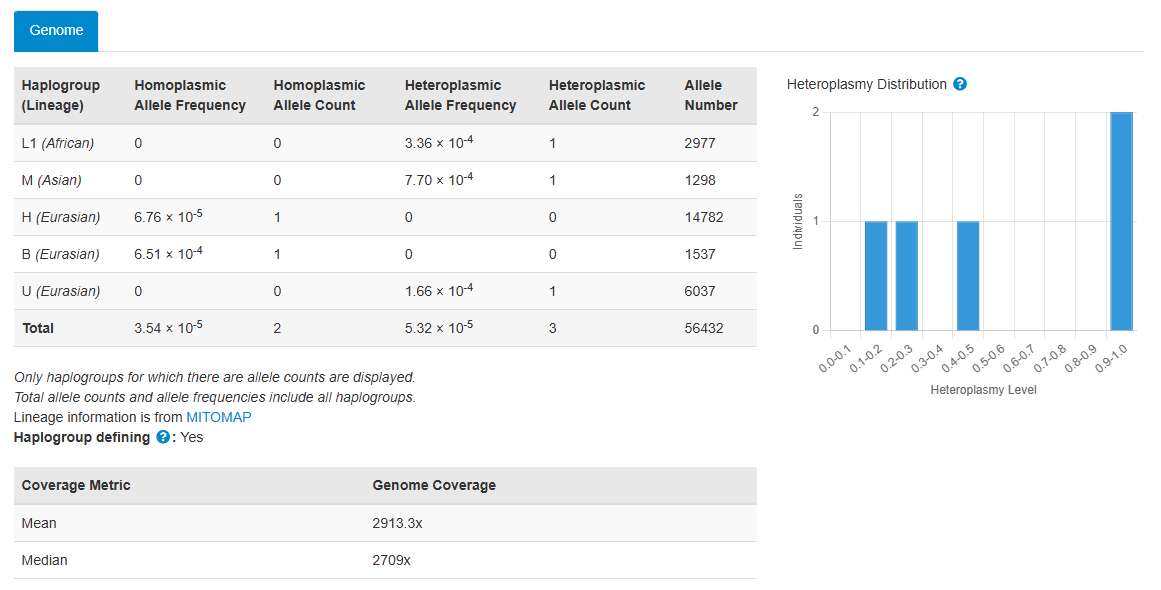Click the B (Eurasian) haplogroup cell

pos(61,254)
